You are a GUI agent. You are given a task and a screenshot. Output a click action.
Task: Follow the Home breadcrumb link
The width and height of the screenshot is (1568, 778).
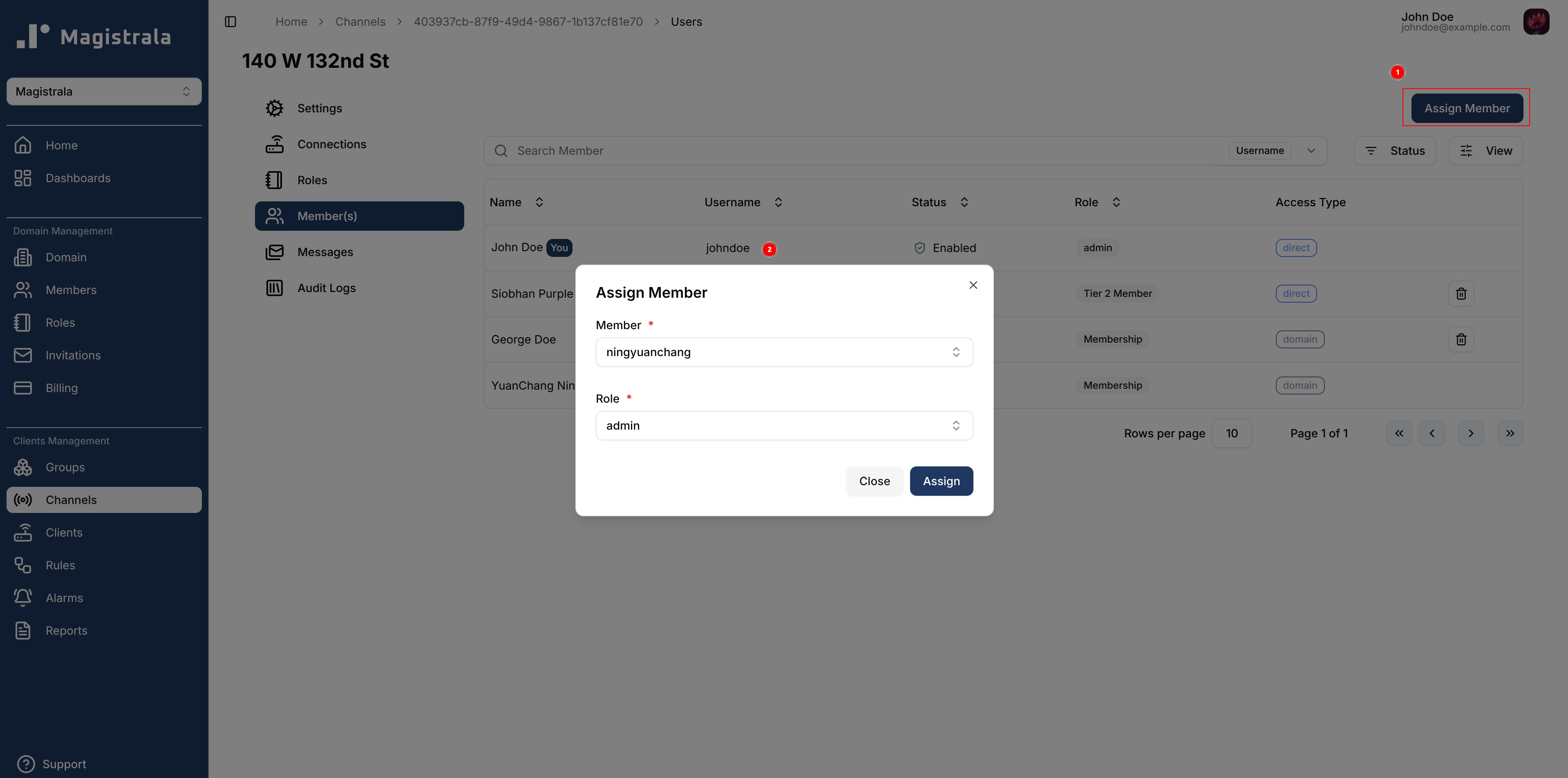[291, 22]
